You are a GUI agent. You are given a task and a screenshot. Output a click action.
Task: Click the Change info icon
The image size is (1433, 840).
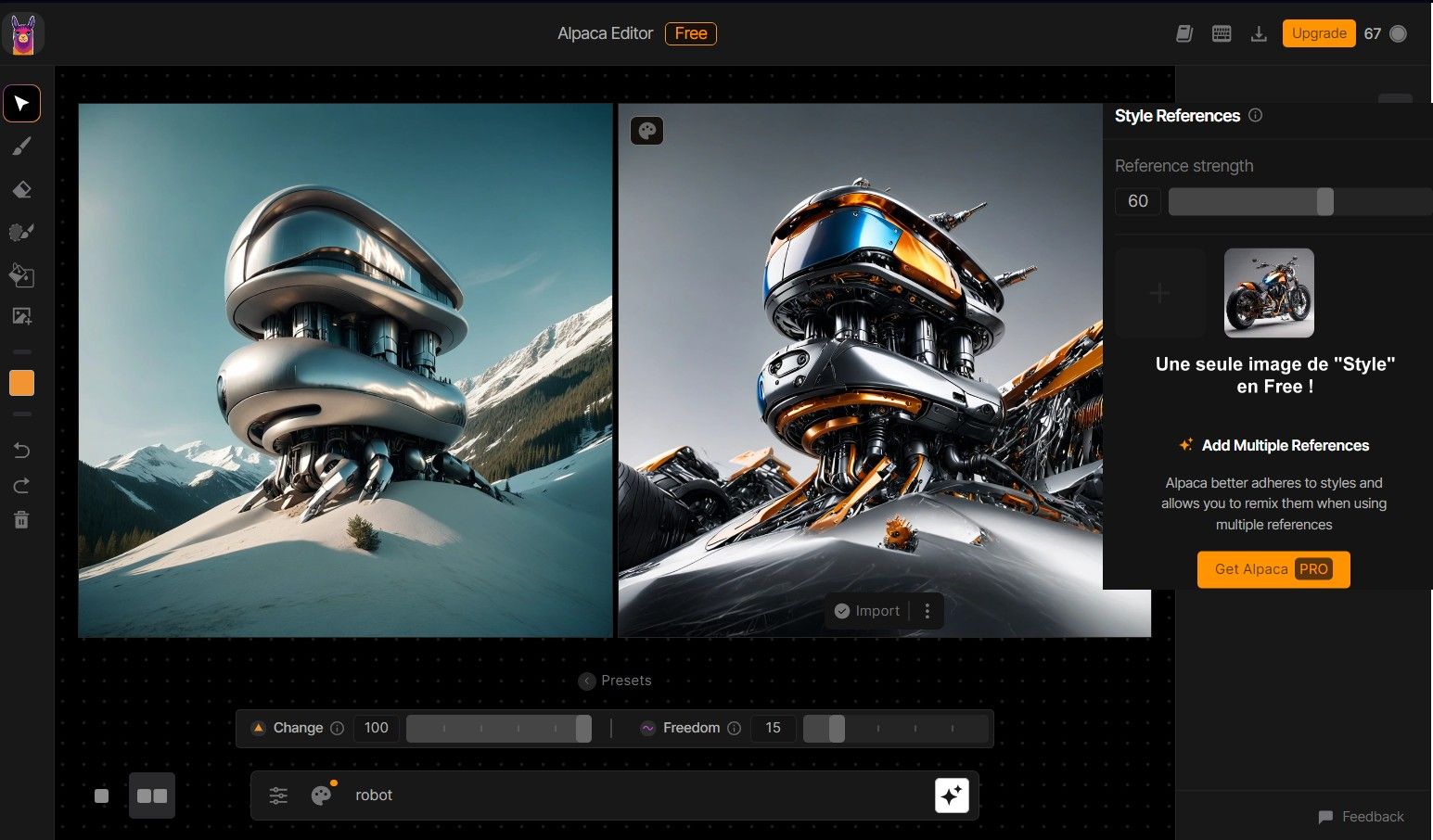pos(338,728)
